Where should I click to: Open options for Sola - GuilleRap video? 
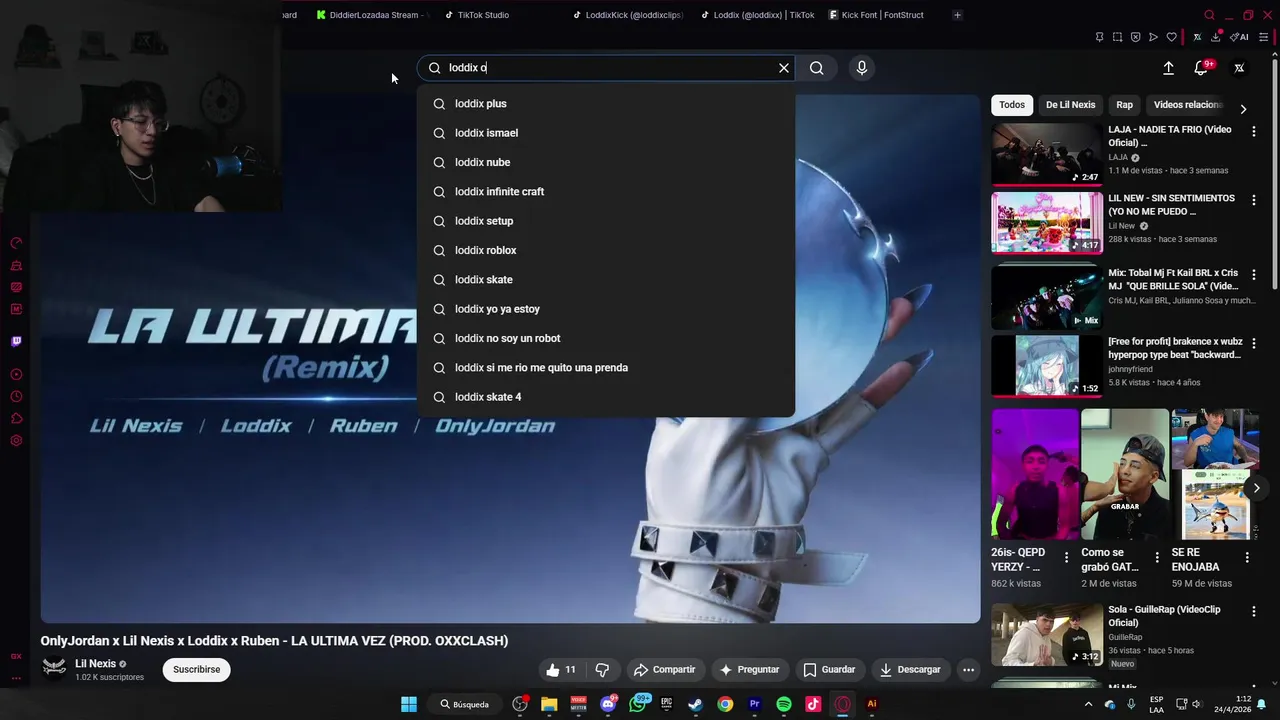tap(1254, 612)
